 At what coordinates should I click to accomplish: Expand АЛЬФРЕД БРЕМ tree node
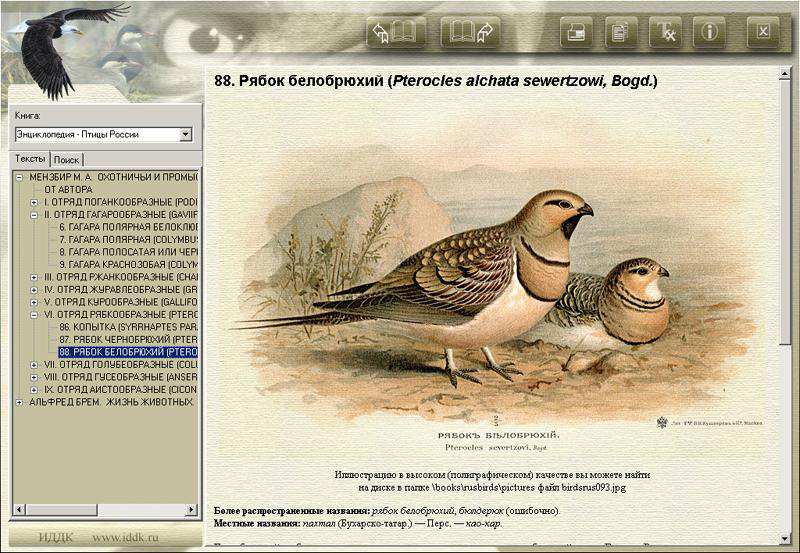pos(20,402)
